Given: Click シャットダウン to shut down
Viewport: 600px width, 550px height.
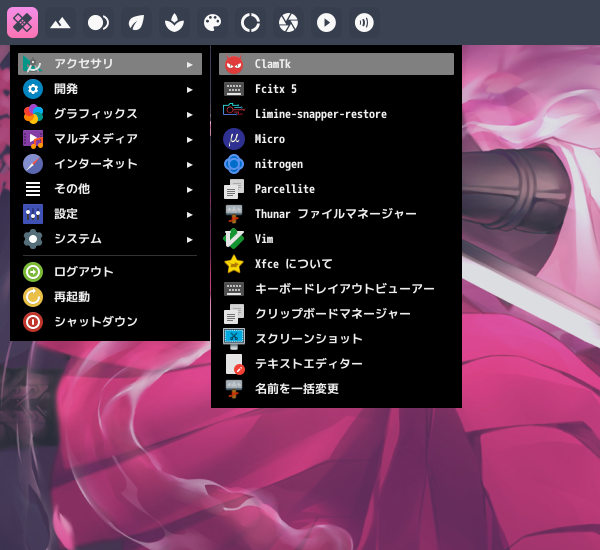Looking at the screenshot, I should [x=95, y=322].
